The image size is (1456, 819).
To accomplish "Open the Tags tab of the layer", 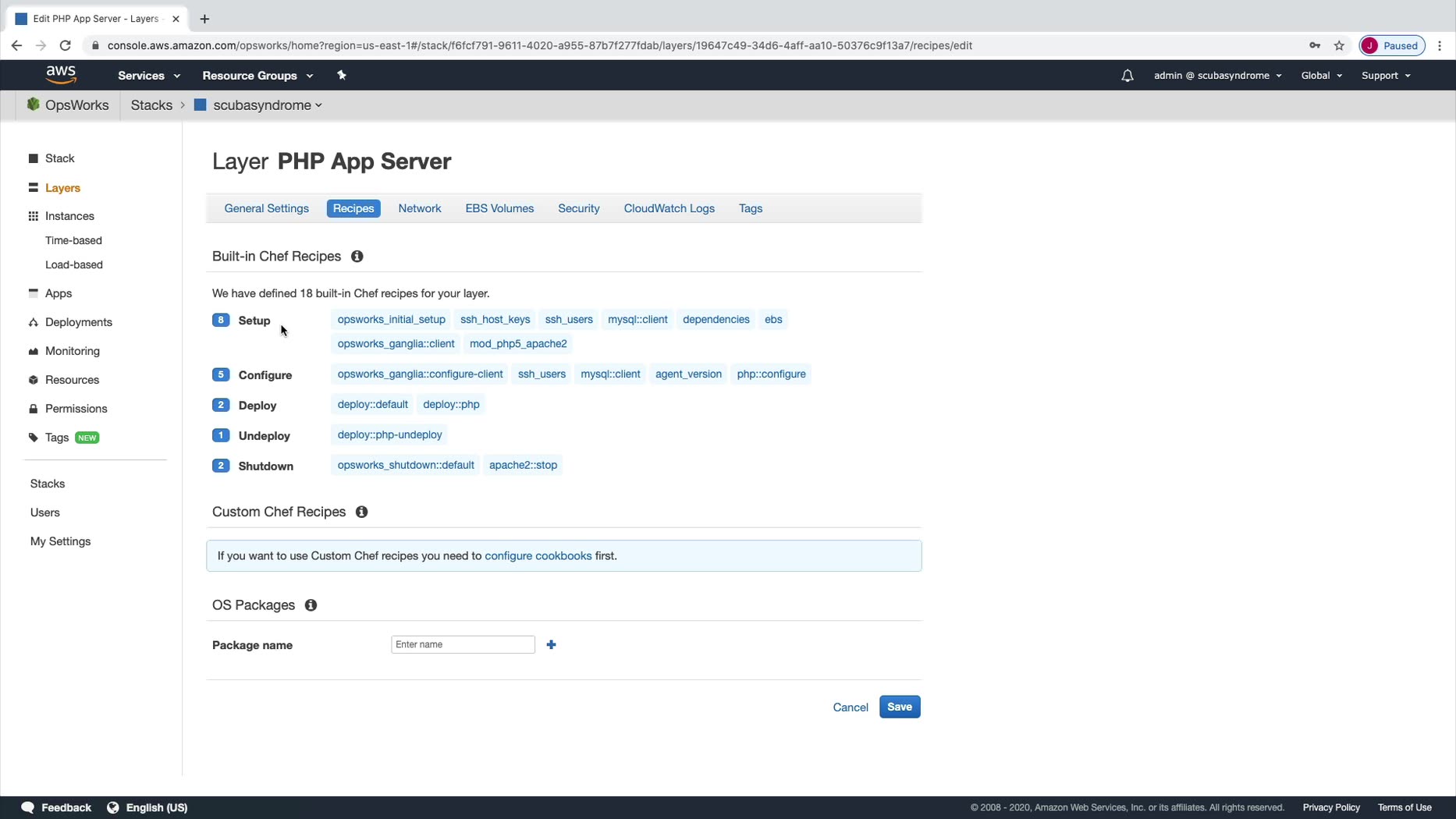I will 751,208.
